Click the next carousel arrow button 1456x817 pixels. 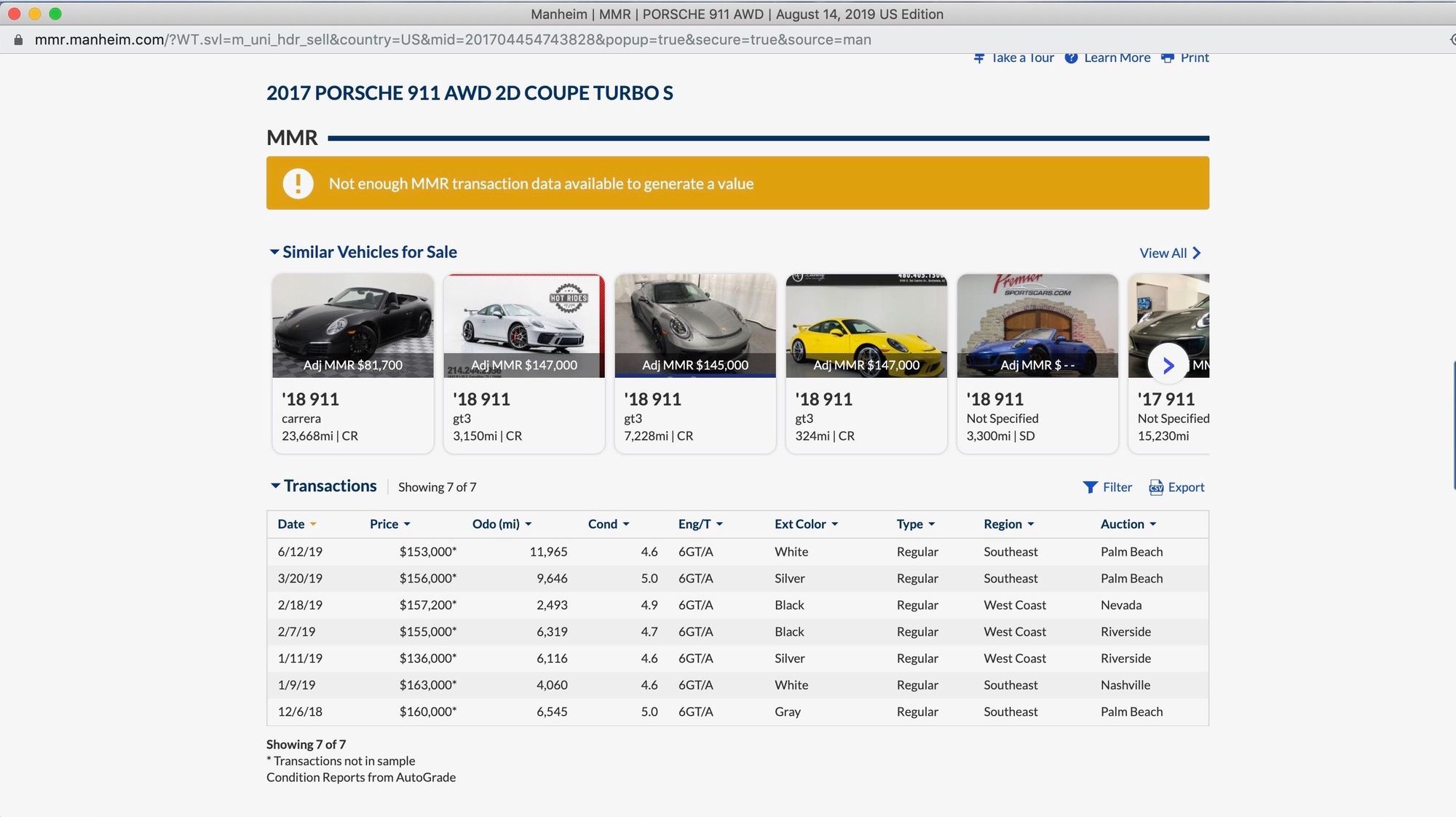[1168, 365]
